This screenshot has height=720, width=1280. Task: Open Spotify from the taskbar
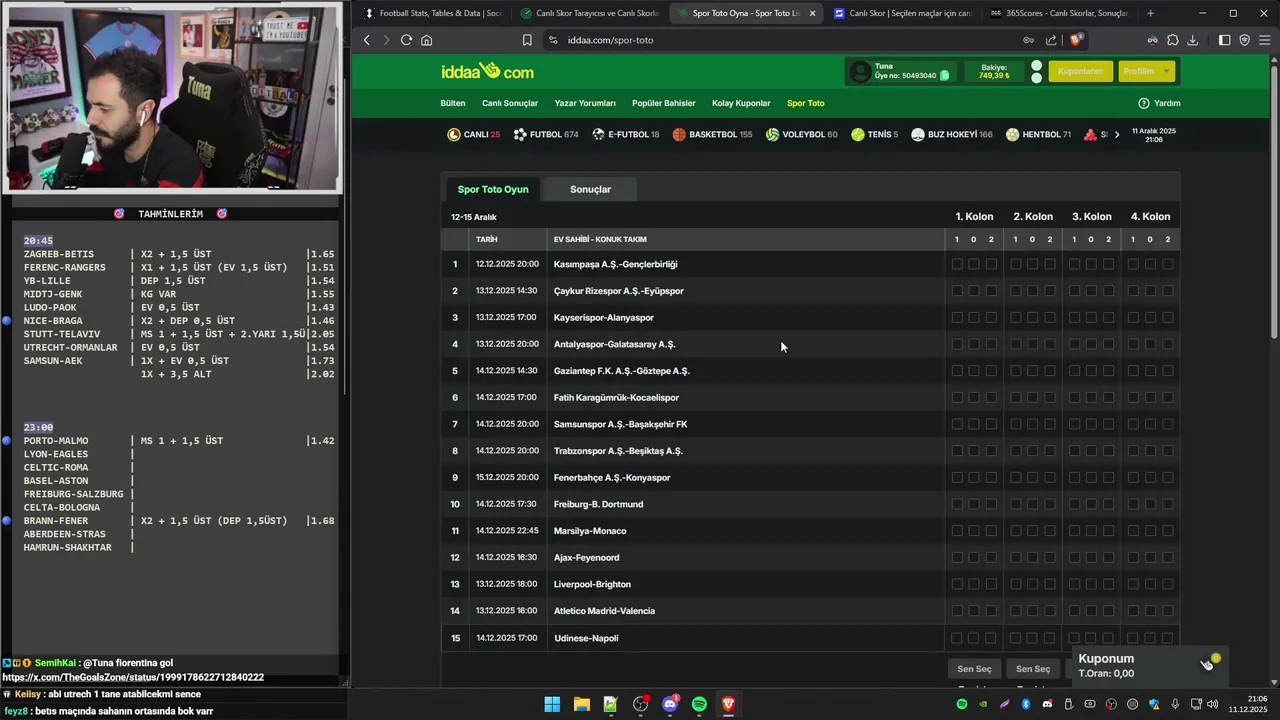pos(699,704)
